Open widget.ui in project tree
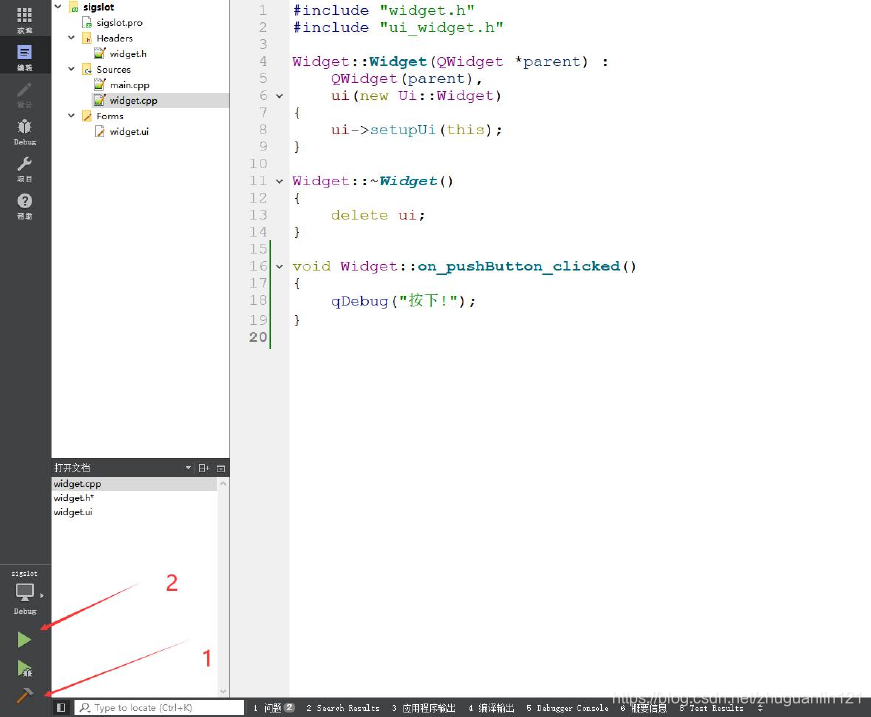Viewport: 871px width, 717px height. tap(129, 131)
